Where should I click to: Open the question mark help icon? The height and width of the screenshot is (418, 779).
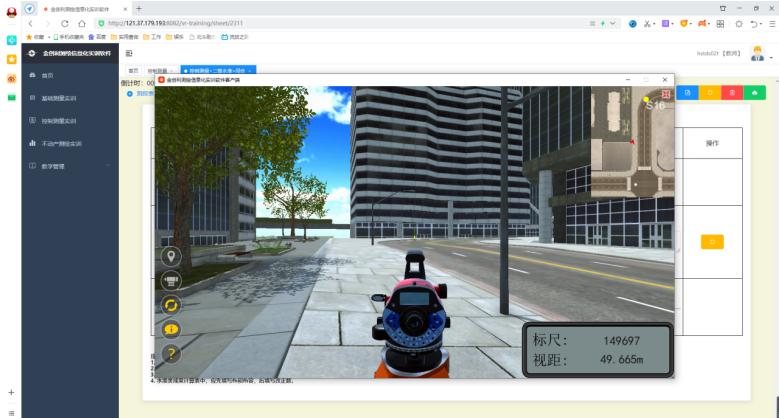point(171,352)
